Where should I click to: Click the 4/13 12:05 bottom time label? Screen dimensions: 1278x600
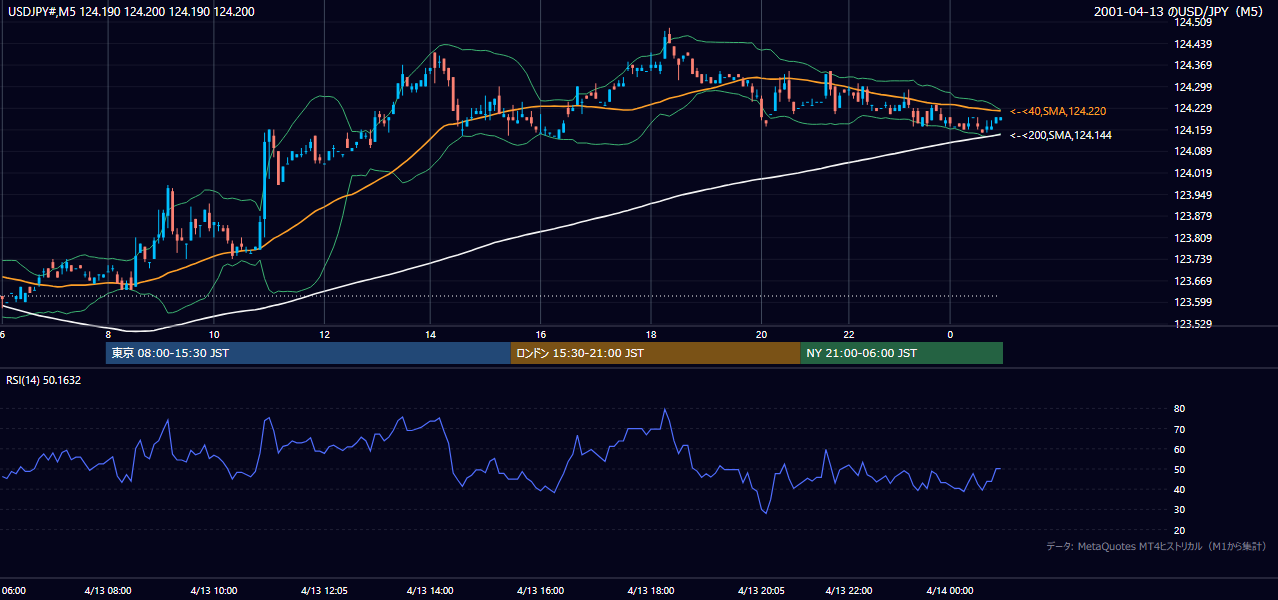tap(324, 591)
